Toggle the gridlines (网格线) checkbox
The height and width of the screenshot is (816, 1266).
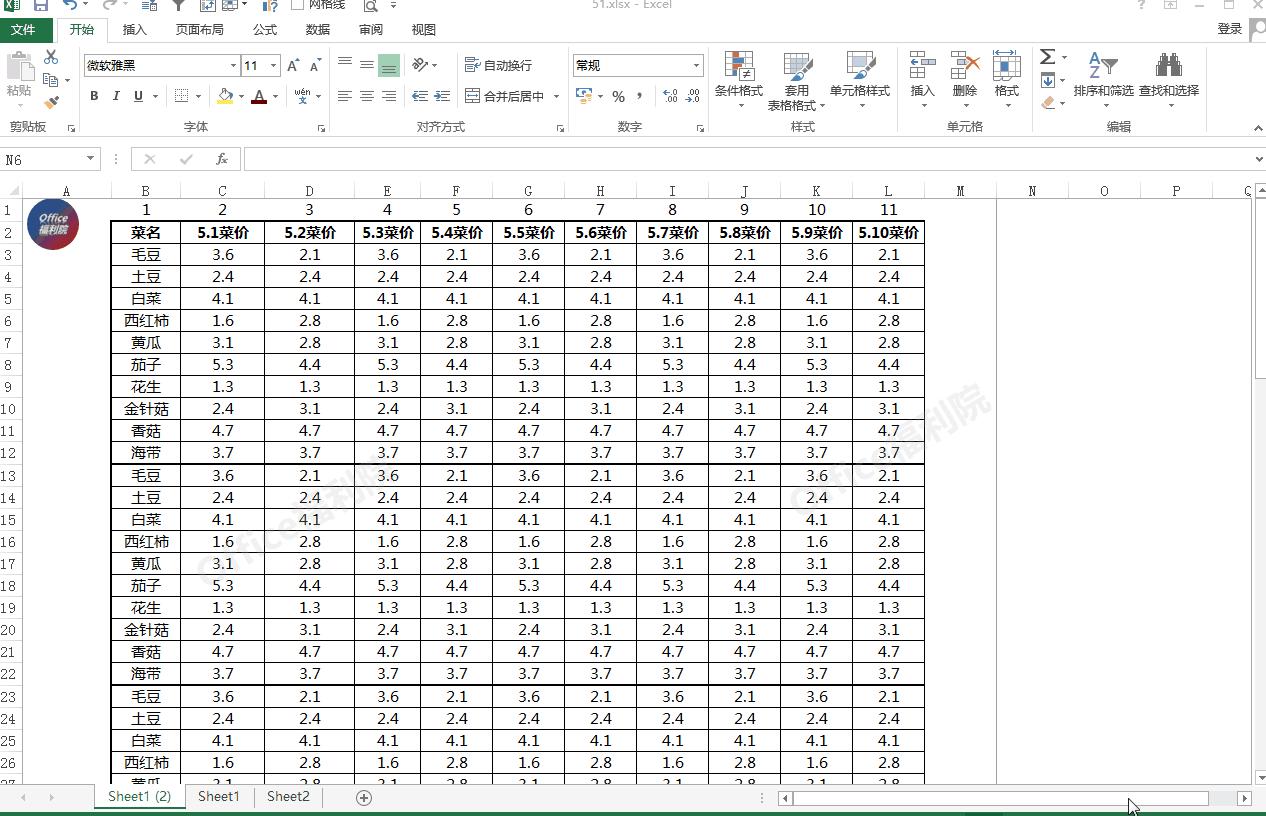(x=297, y=5)
